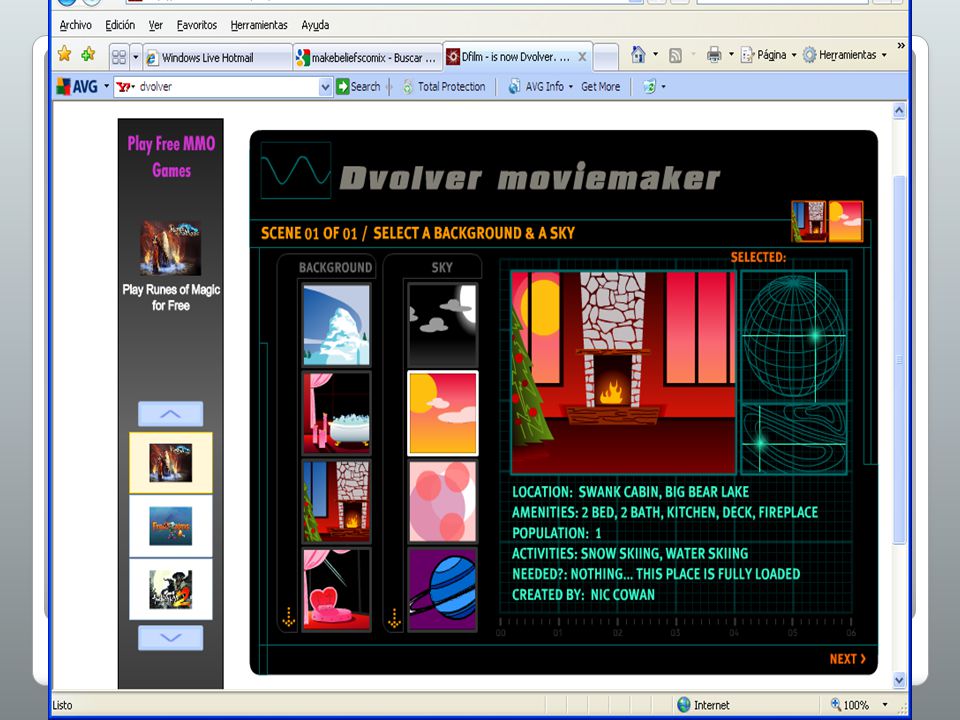The height and width of the screenshot is (720, 960).
Task: Open the Favoritos menu
Action: click(x=197, y=25)
